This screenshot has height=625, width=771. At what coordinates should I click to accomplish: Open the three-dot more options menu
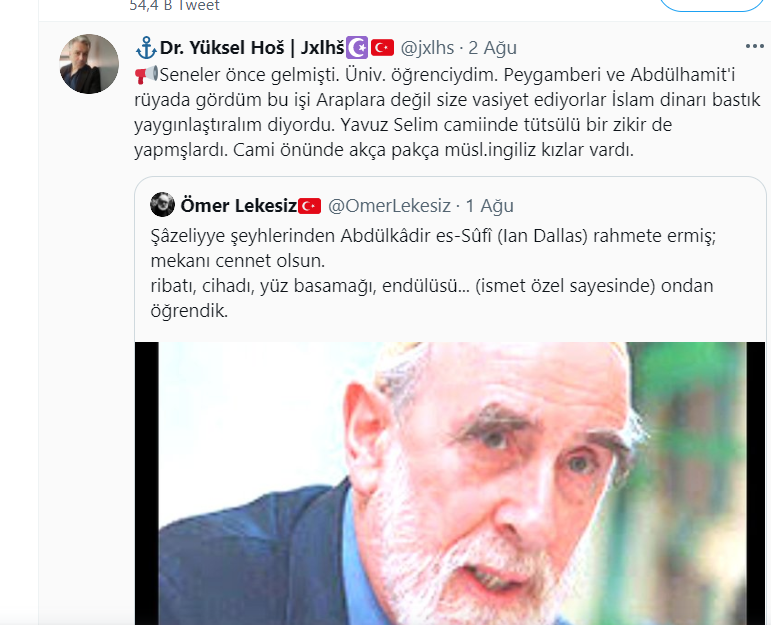pyautogui.click(x=754, y=47)
